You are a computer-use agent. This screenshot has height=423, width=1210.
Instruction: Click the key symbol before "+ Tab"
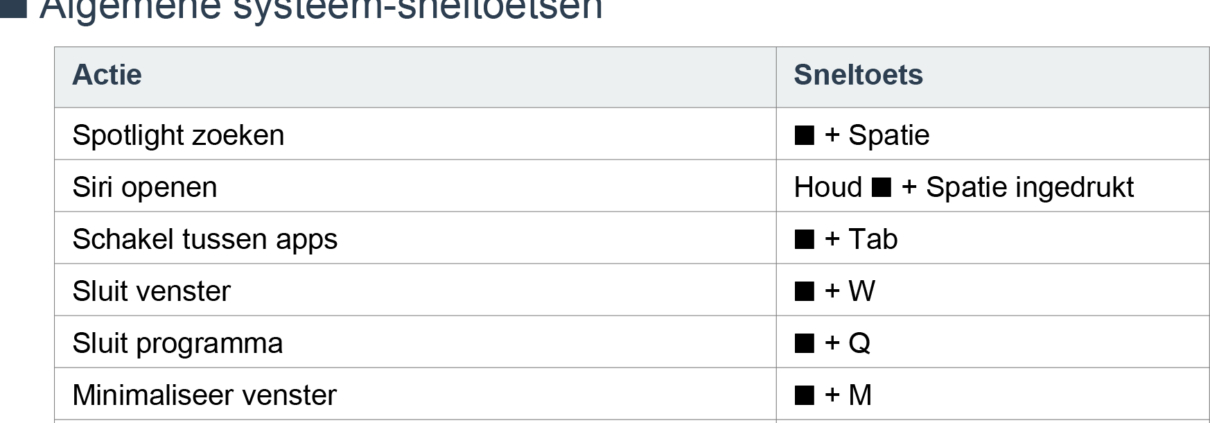[804, 240]
